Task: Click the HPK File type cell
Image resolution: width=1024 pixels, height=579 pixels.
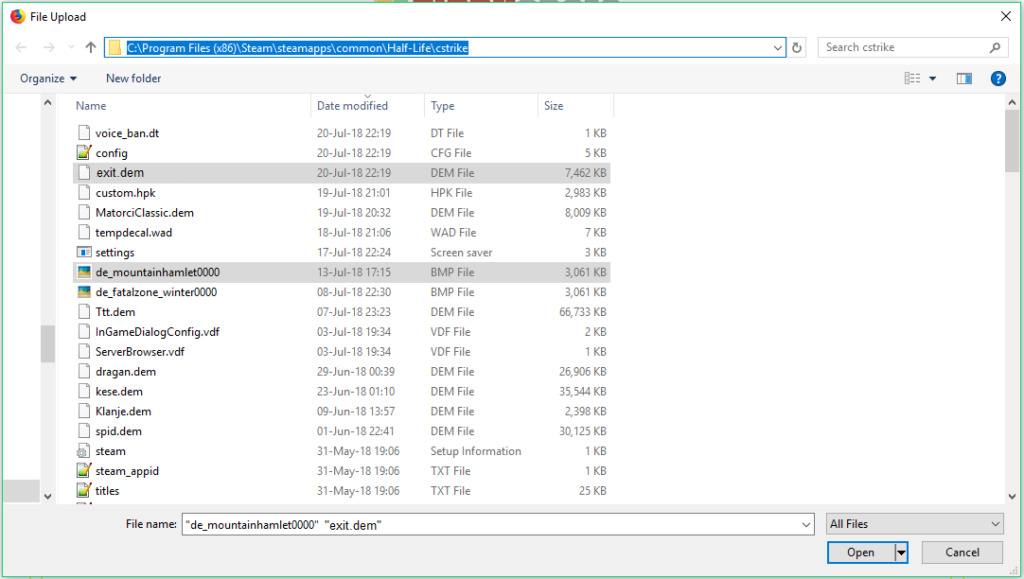Action: pyautogui.click(x=451, y=193)
